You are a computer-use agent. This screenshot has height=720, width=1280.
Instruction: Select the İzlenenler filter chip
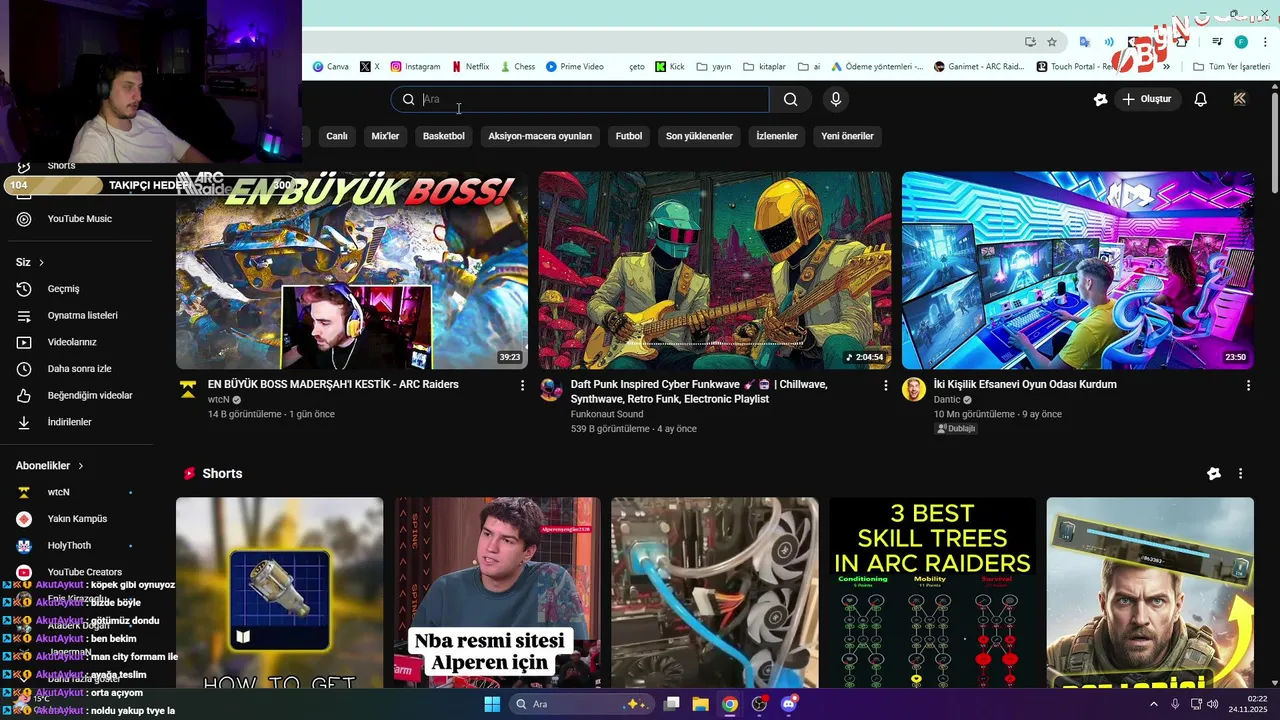tap(777, 136)
